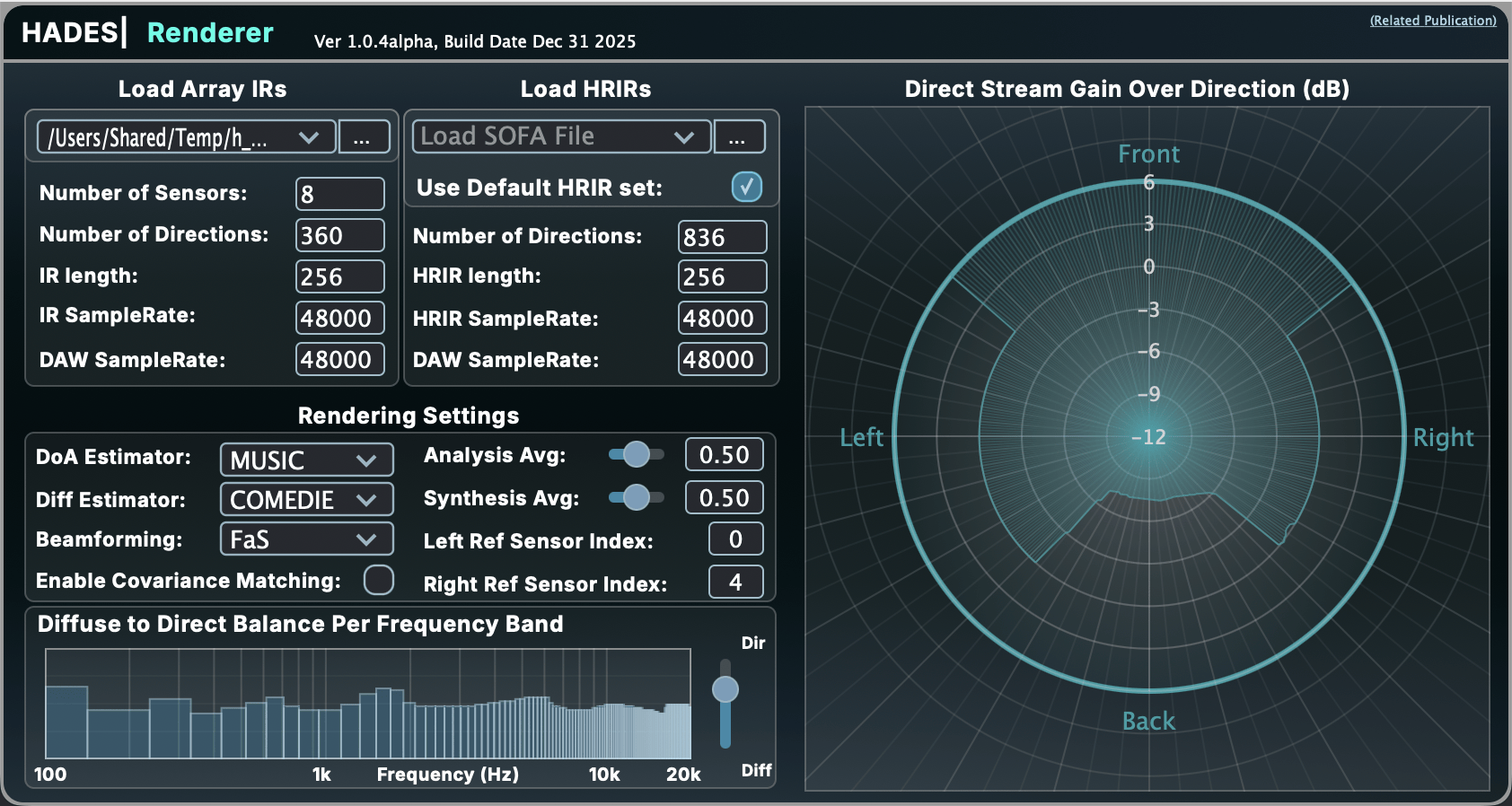Click the browse button for Array IRs
1512x806 pixels.
[364, 137]
